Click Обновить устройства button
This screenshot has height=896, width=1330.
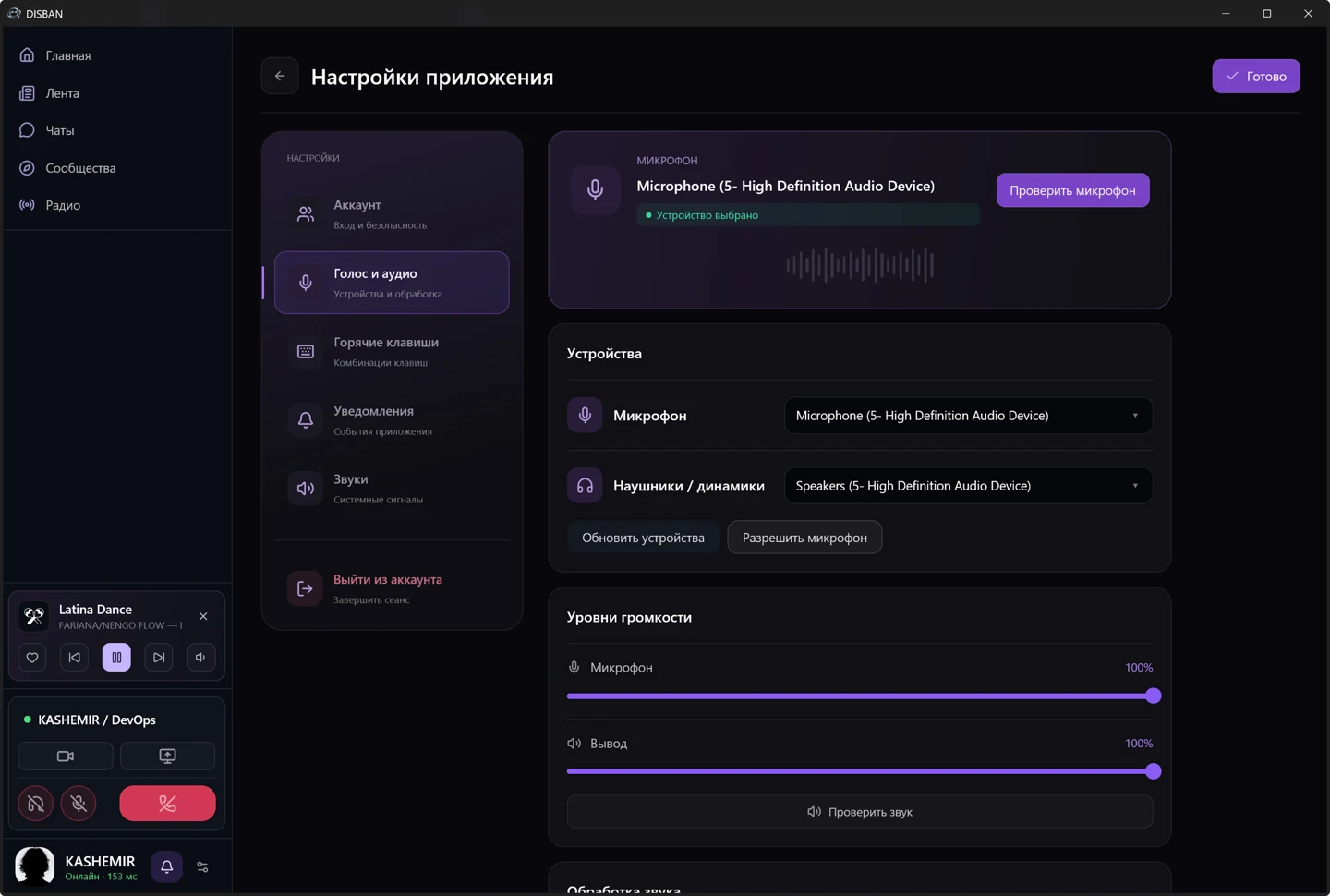click(x=643, y=538)
